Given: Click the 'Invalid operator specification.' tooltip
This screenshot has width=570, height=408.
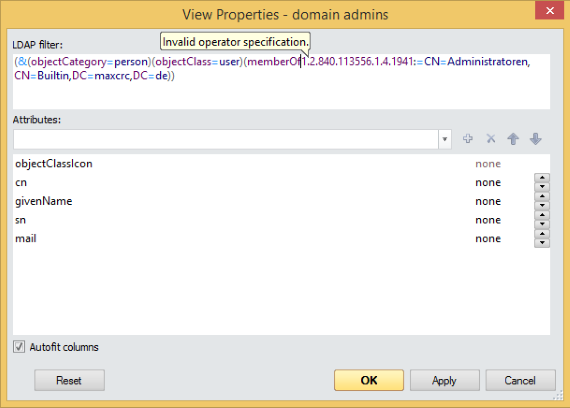Looking at the screenshot, I should click(235, 42).
